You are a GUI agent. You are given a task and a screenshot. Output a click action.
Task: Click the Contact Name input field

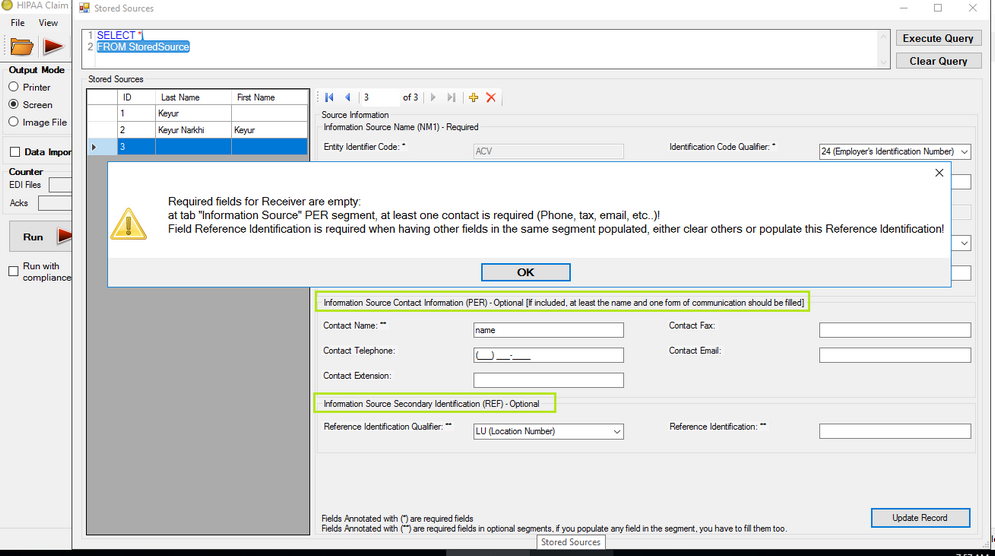pos(548,330)
